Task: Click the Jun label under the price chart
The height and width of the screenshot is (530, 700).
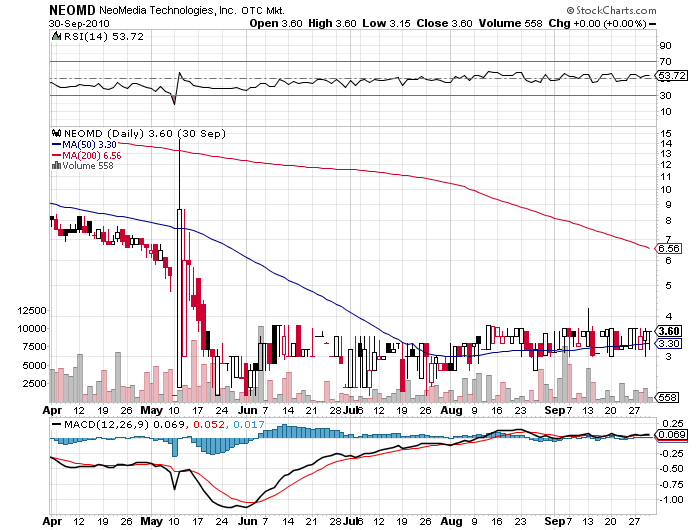Action: pyautogui.click(x=248, y=410)
